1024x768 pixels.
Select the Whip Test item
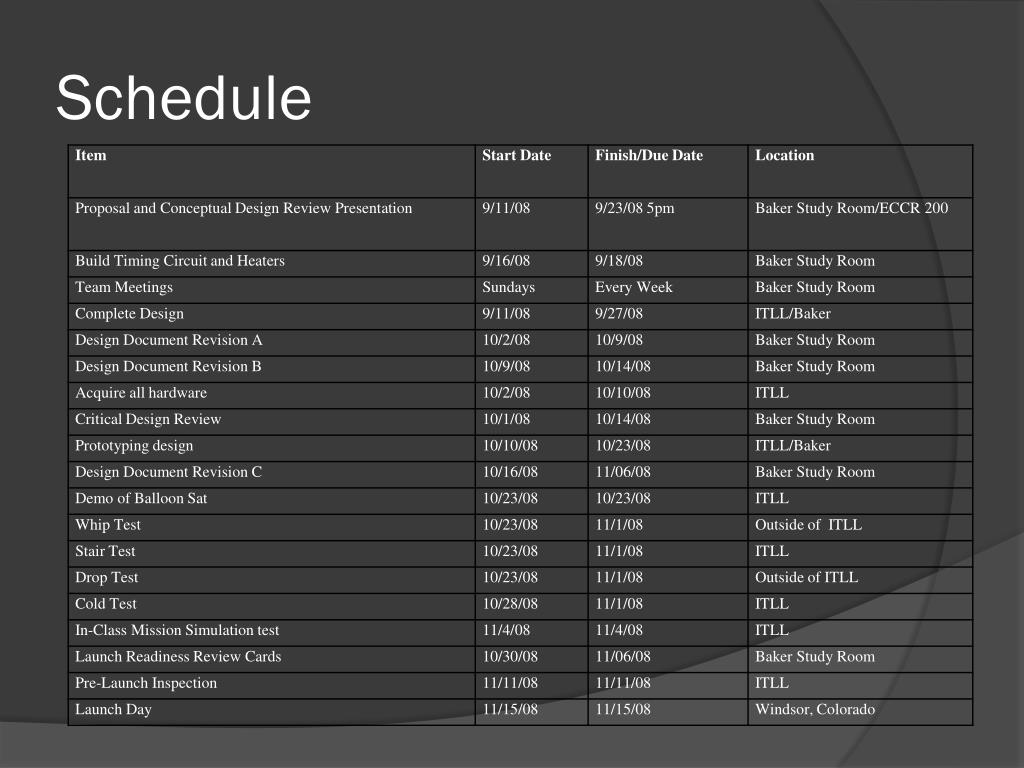[108, 525]
